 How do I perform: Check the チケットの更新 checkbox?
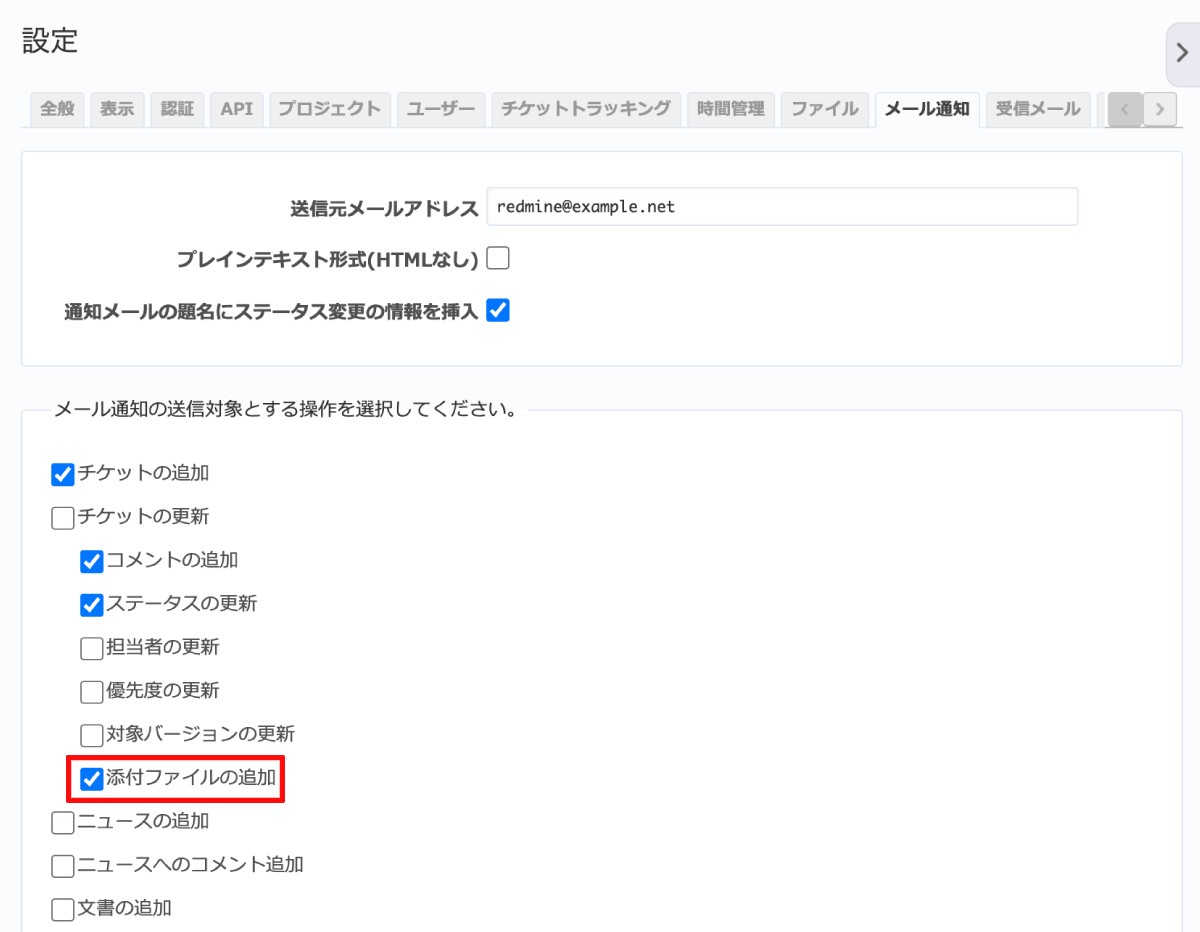click(63, 518)
